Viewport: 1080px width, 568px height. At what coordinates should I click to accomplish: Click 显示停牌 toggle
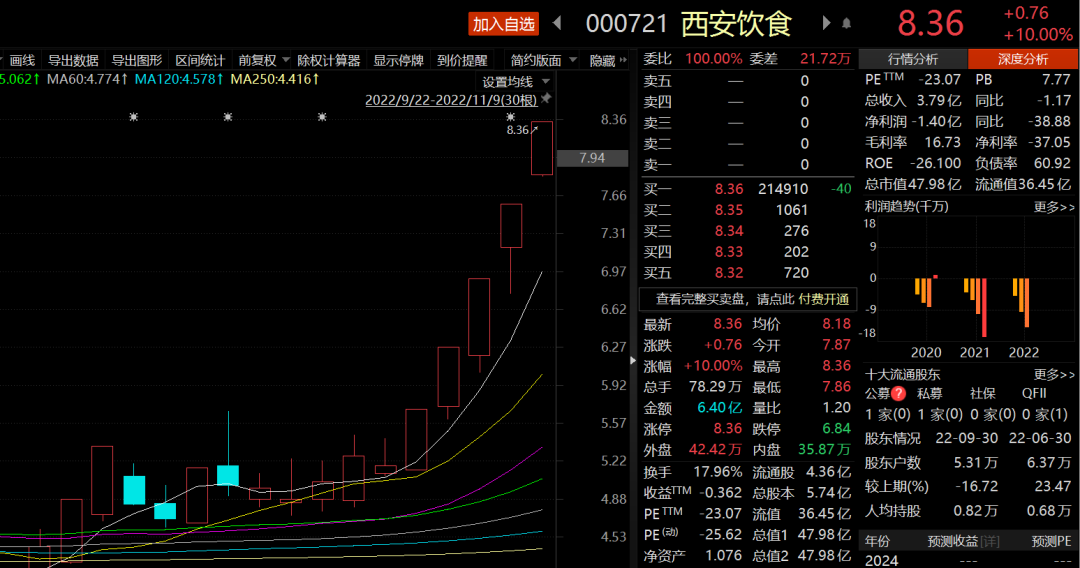pyautogui.click(x=398, y=61)
